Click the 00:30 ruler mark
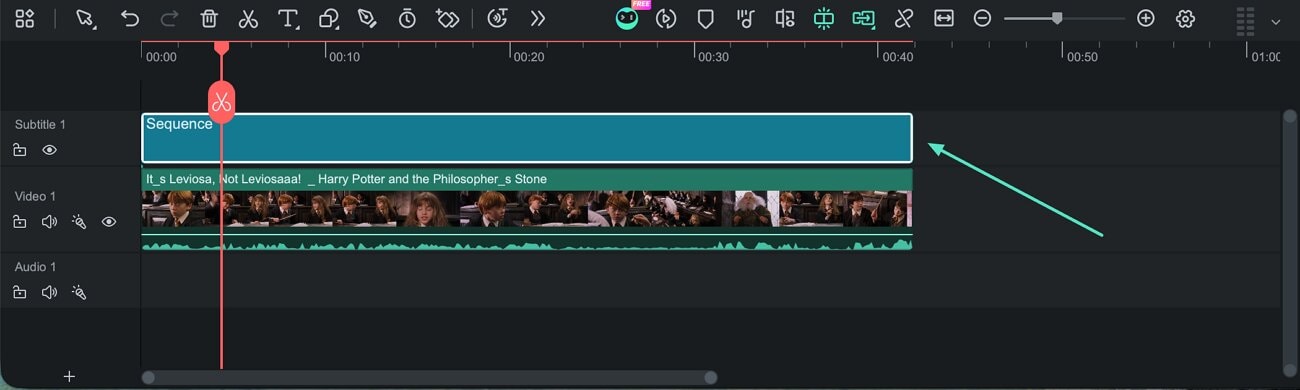The height and width of the screenshot is (390, 1300). coord(713,57)
